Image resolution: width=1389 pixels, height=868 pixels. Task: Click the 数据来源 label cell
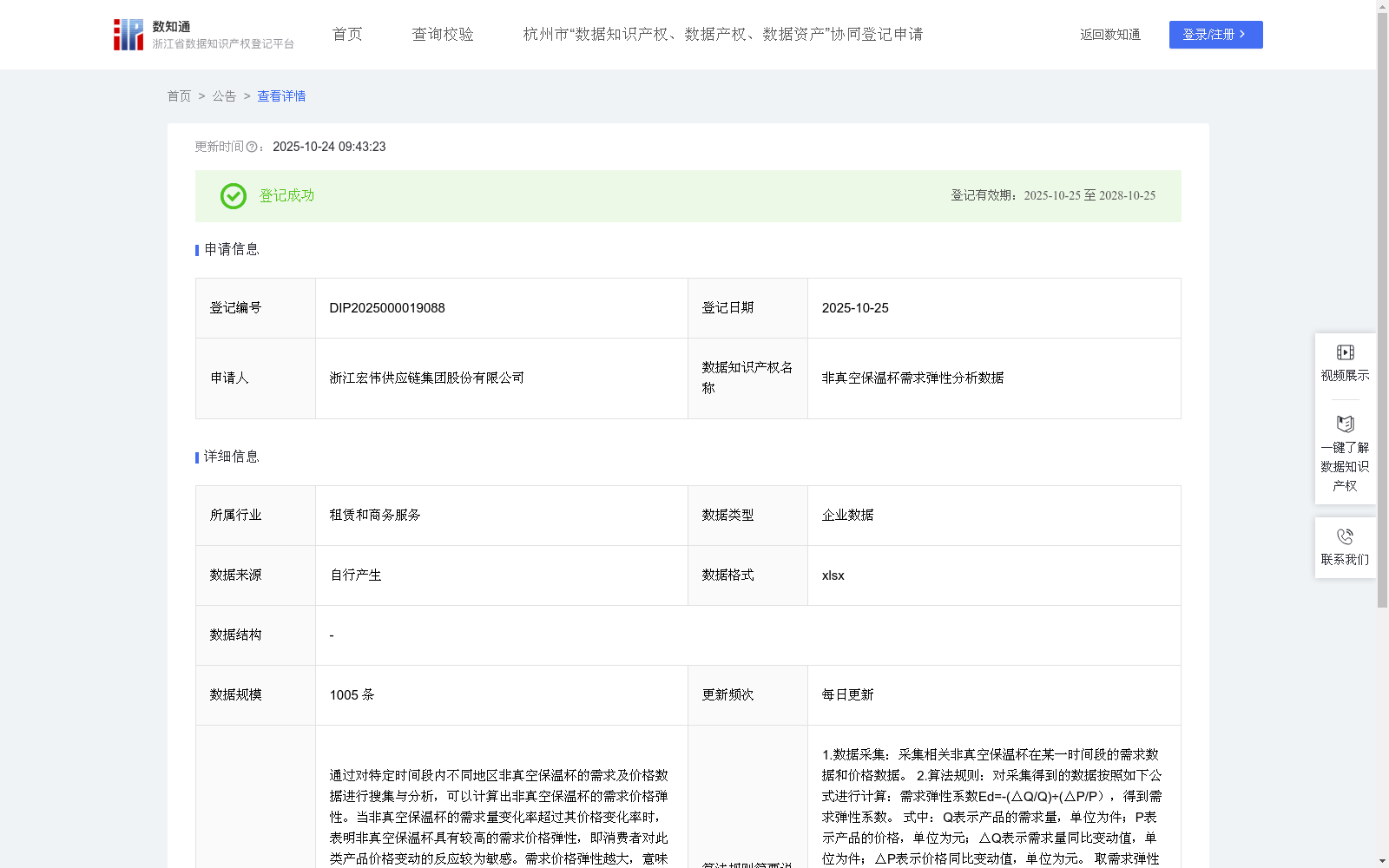tap(255, 575)
